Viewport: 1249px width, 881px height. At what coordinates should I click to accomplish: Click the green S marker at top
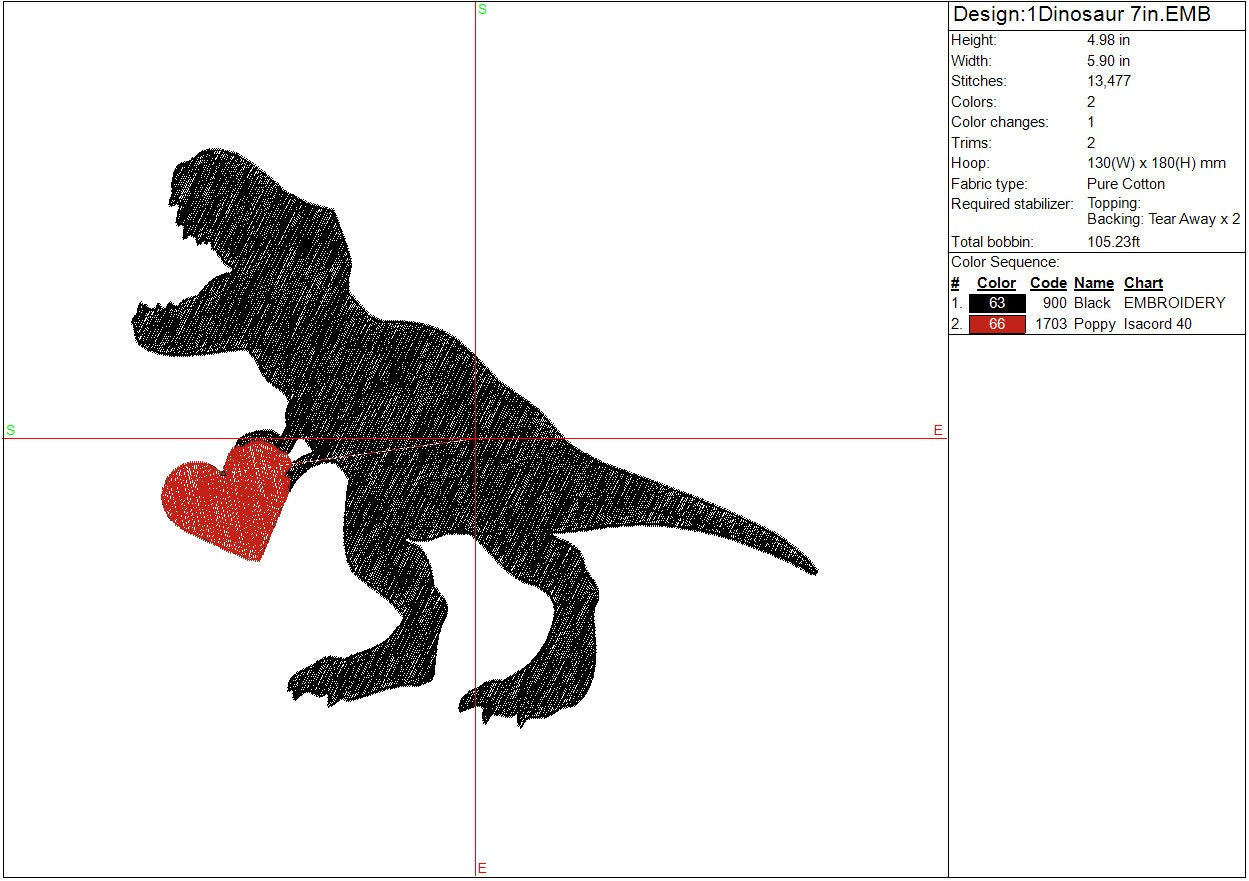[482, 9]
